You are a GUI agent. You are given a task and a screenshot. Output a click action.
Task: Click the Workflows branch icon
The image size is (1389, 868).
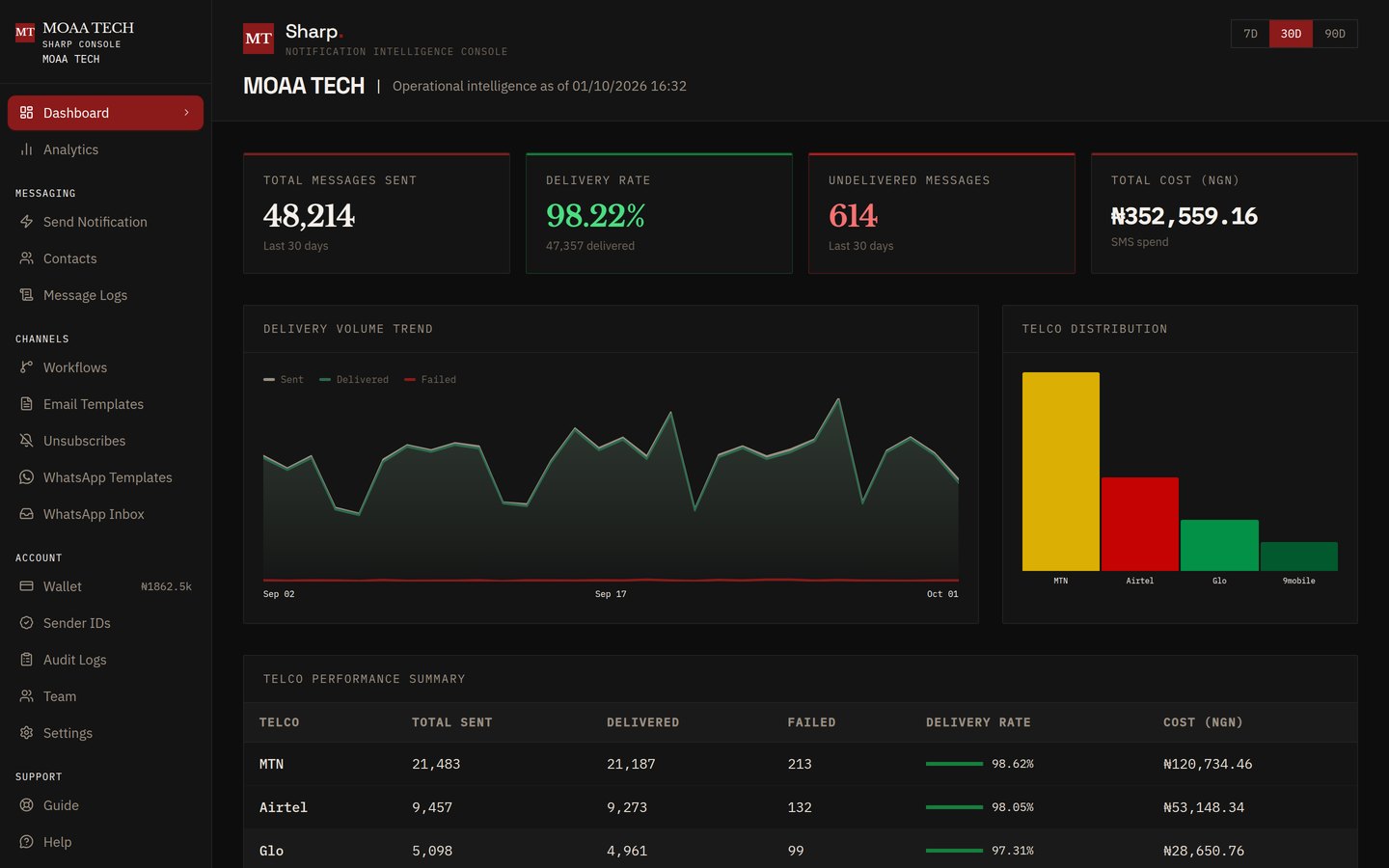[26, 367]
